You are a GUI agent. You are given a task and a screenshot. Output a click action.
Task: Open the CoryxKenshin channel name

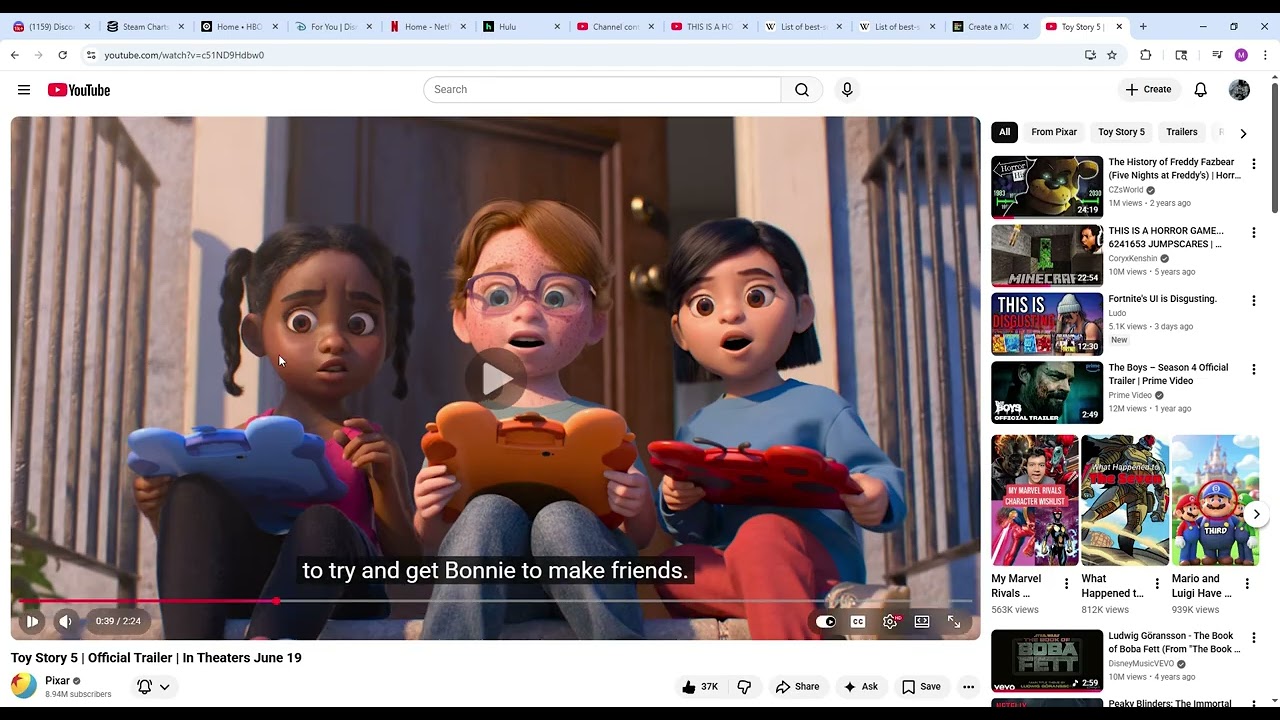coord(1133,258)
